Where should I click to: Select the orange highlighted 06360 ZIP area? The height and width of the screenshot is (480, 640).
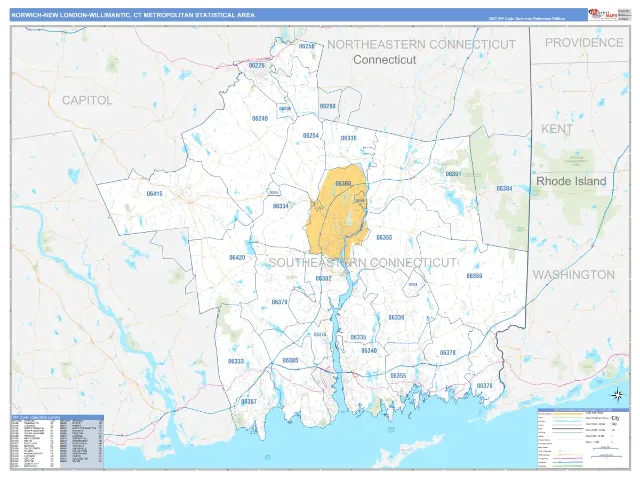click(338, 211)
